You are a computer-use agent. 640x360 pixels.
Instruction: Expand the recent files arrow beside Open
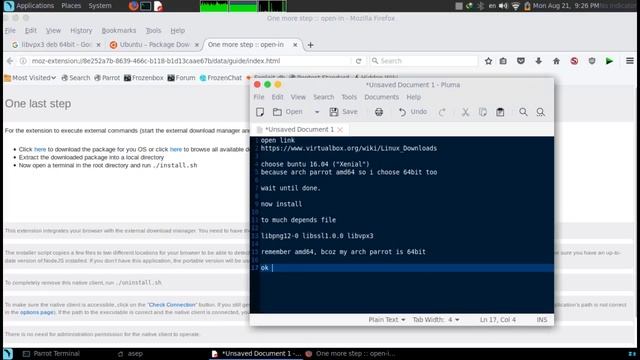click(x=317, y=112)
